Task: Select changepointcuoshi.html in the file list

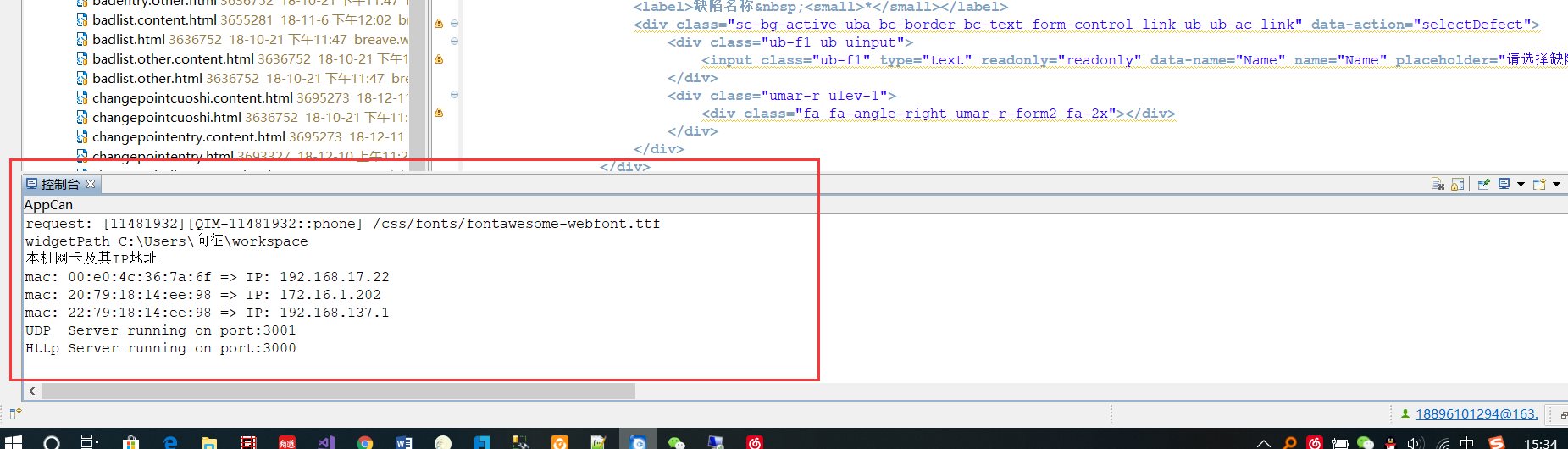Action: (x=166, y=117)
